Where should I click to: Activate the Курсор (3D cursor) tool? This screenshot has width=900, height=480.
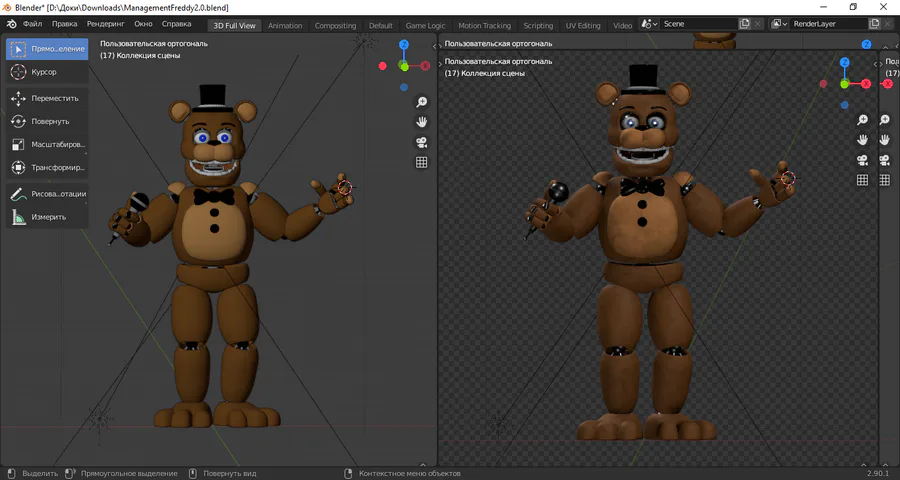[47, 72]
